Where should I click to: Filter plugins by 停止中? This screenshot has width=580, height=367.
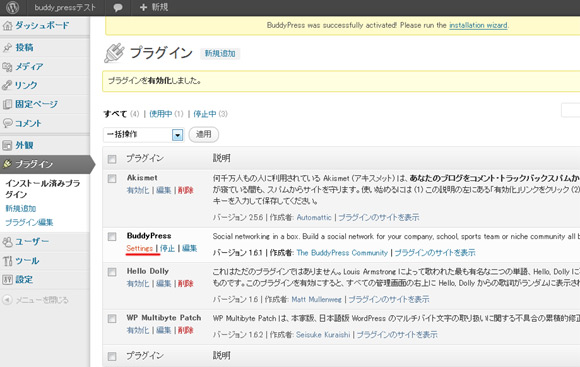pyautogui.click(x=205, y=114)
